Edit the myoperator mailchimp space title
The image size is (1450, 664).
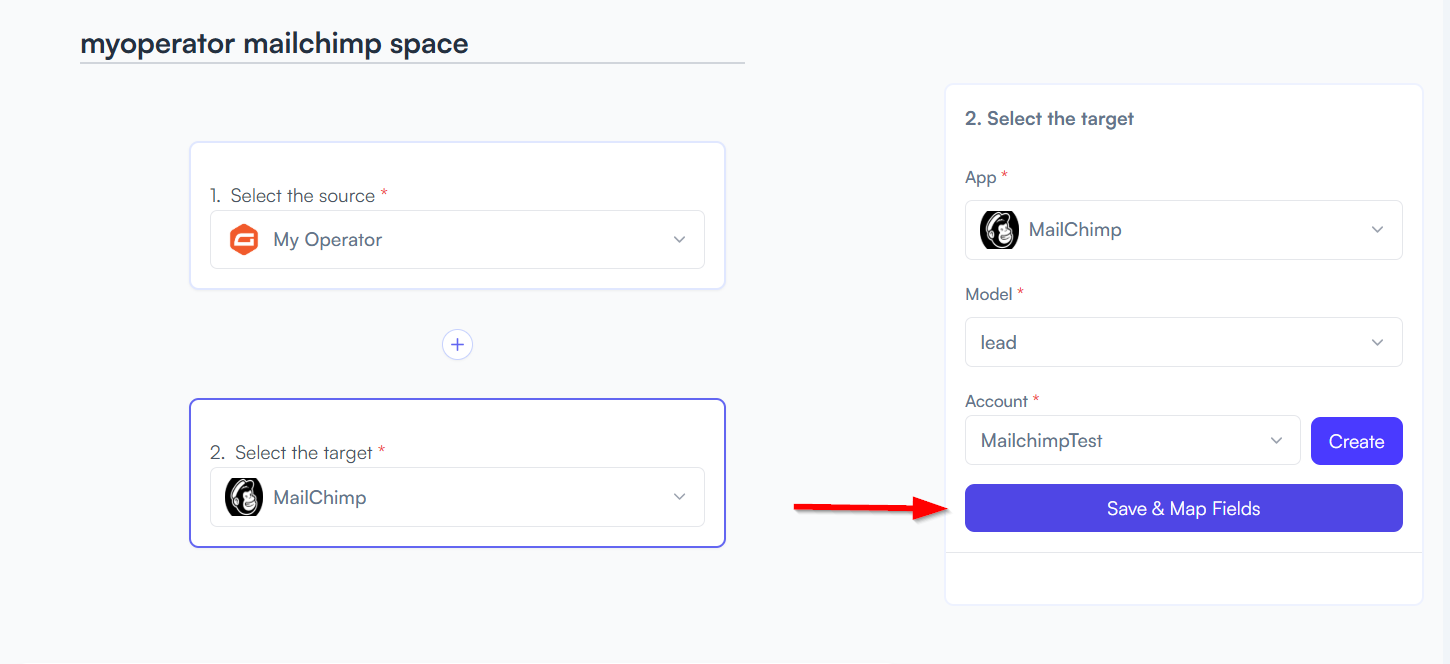tap(274, 44)
